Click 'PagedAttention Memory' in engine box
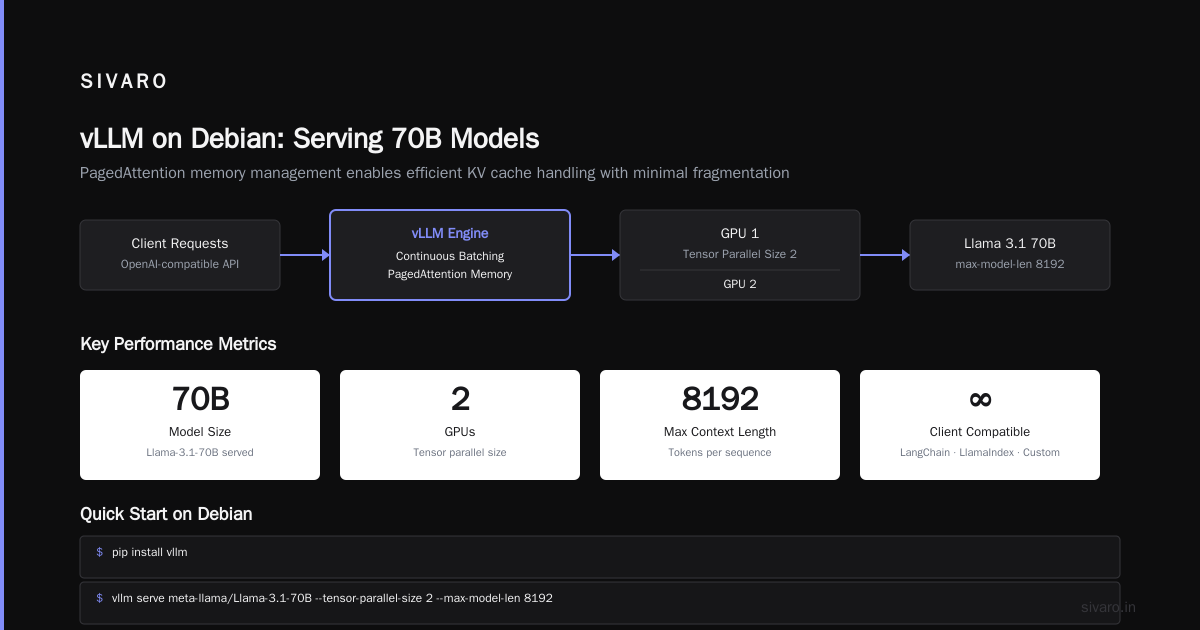Viewport: 1200px width, 630px height. click(450, 274)
